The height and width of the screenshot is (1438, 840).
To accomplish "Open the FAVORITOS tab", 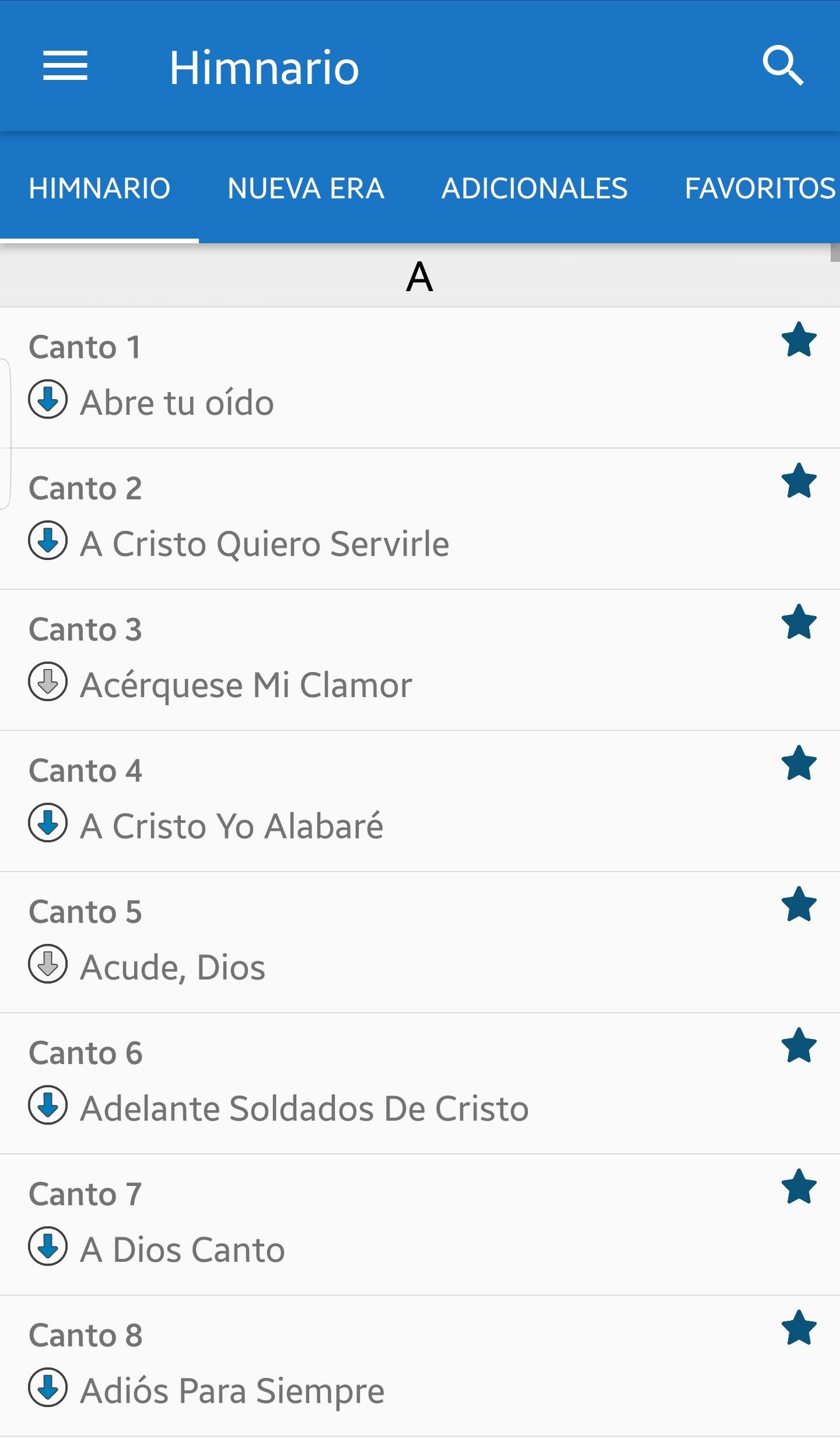I will tap(759, 188).
